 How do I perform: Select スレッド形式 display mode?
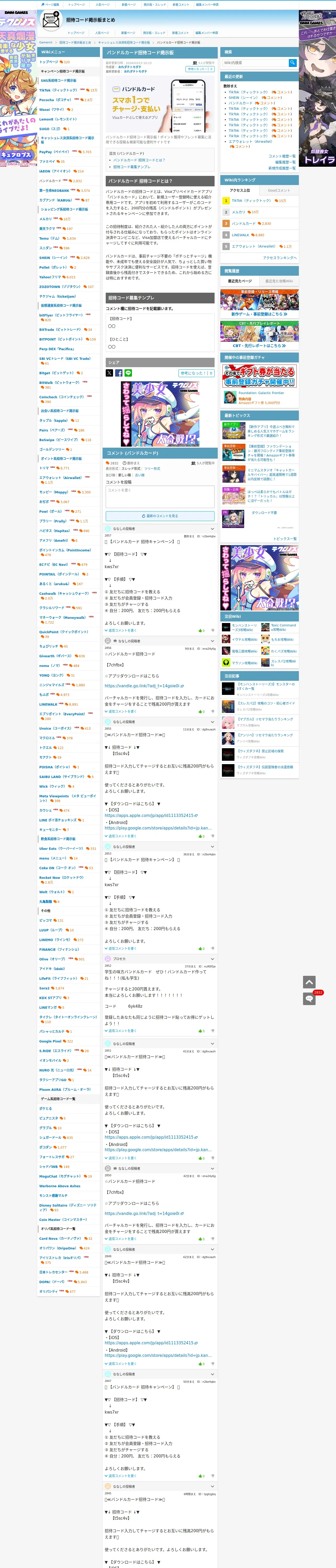coord(132,469)
